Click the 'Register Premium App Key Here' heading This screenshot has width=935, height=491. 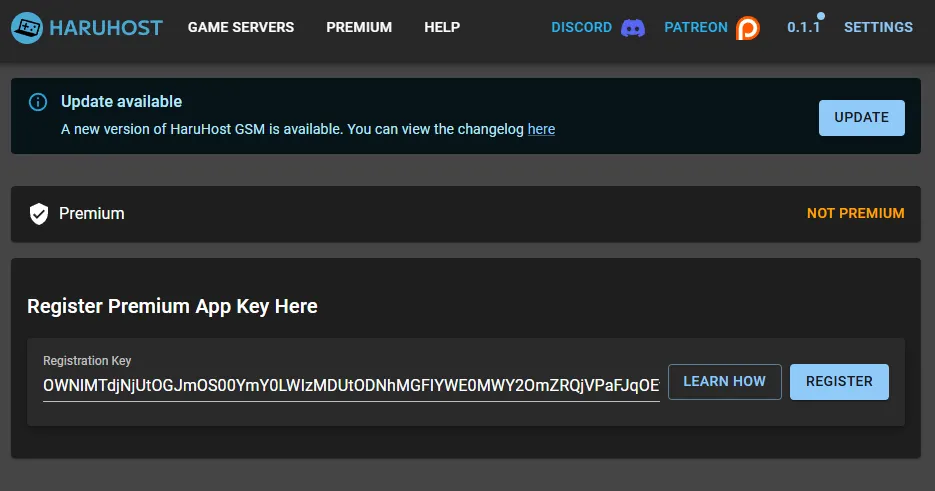(172, 306)
